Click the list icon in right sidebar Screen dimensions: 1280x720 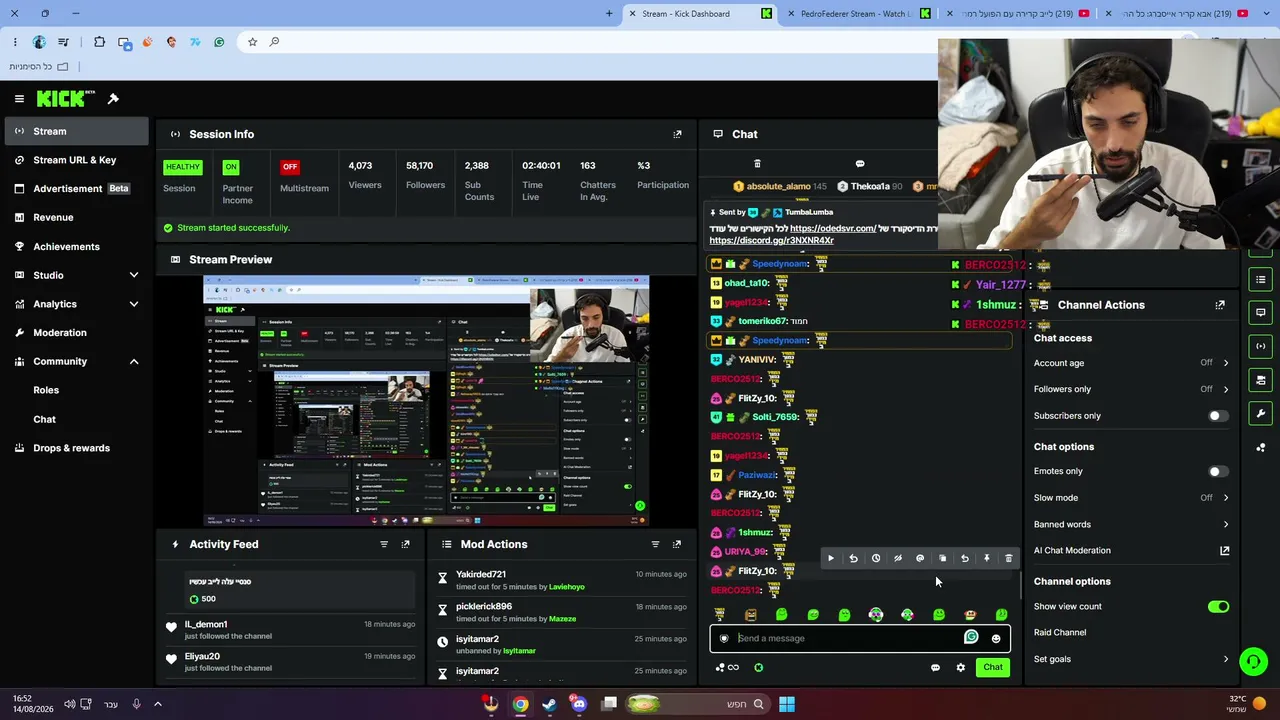pyautogui.click(x=1261, y=279)
